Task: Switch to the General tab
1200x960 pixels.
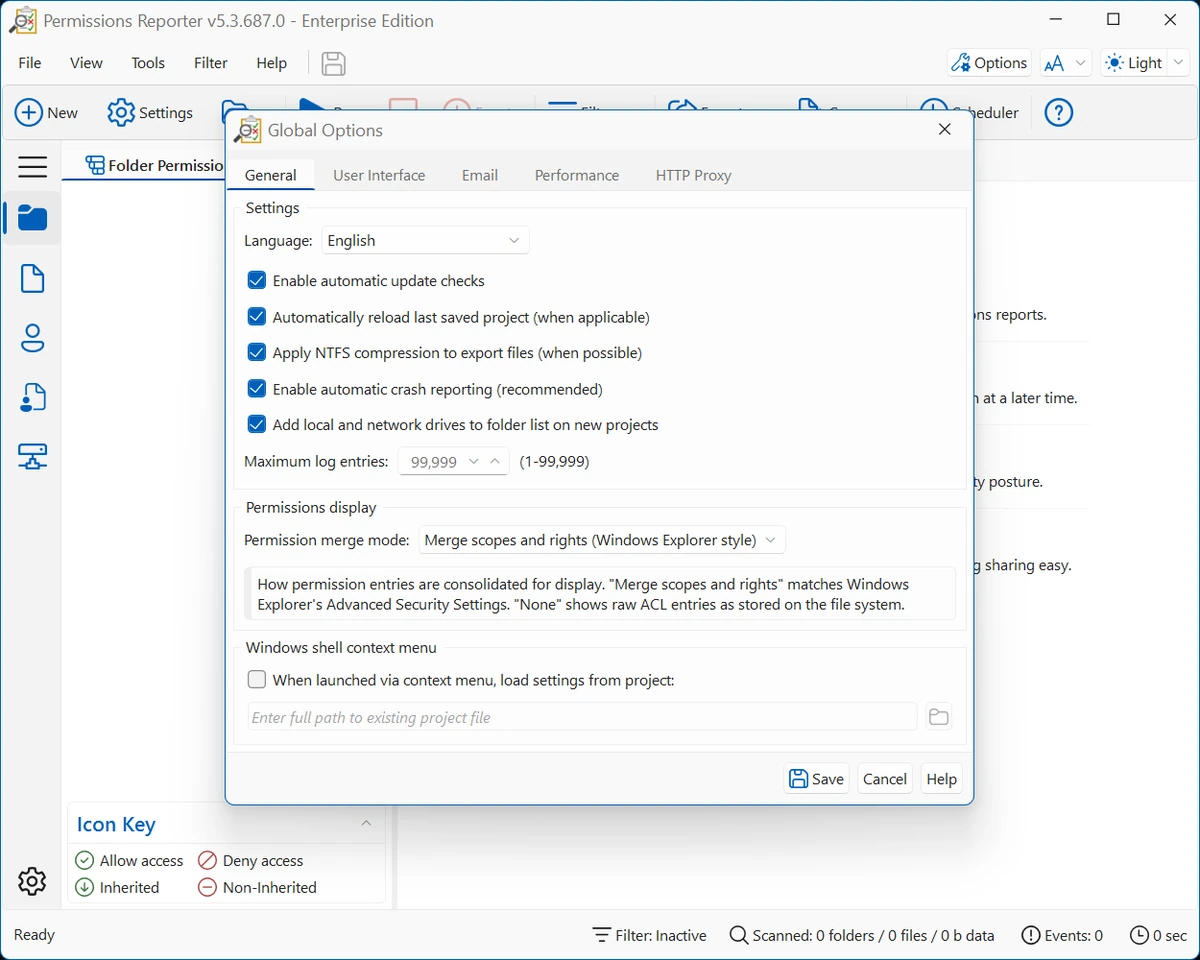Action: pos(271,175)
